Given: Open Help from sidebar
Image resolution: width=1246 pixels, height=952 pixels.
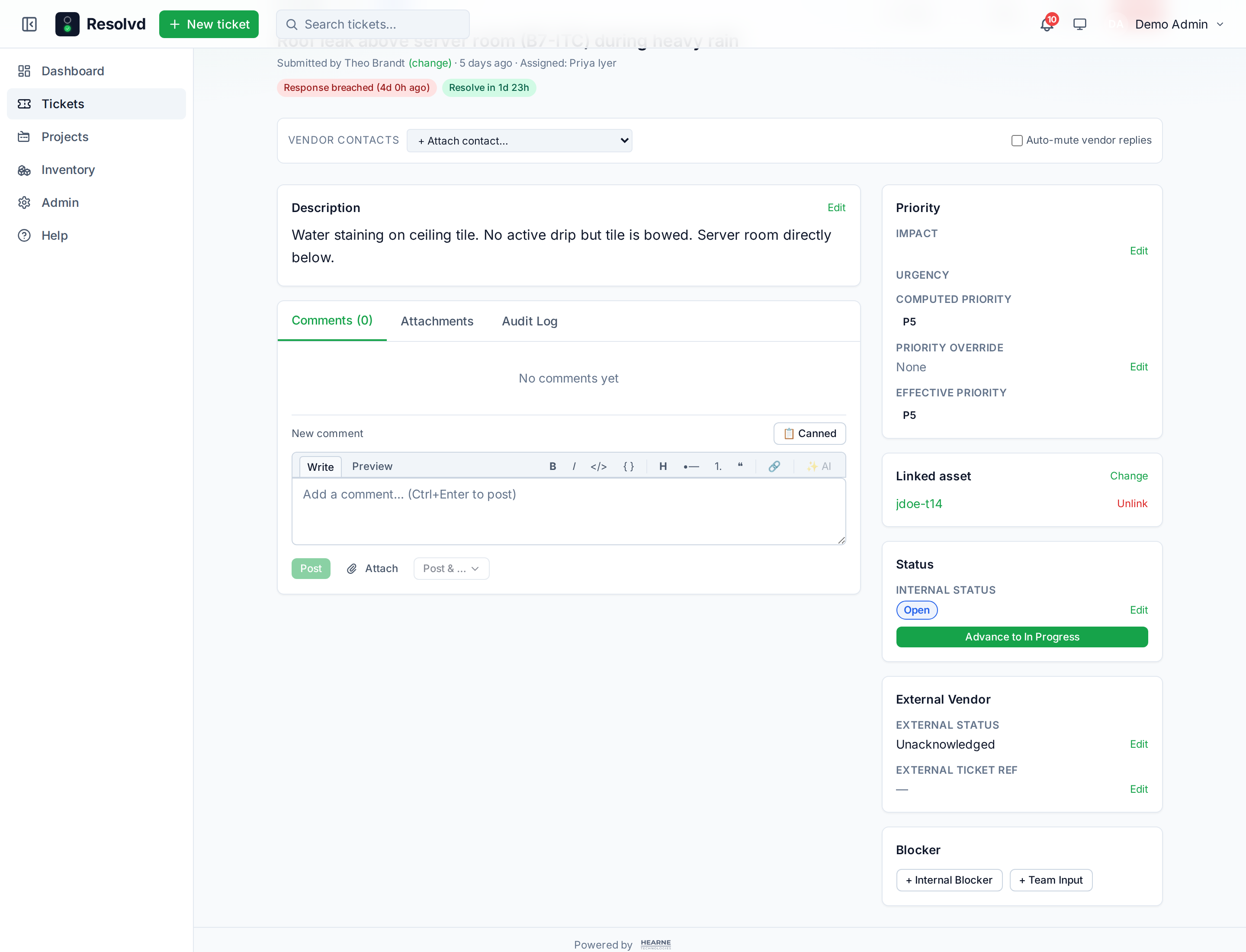Looking at the screenshot, I should pos(96,235).
